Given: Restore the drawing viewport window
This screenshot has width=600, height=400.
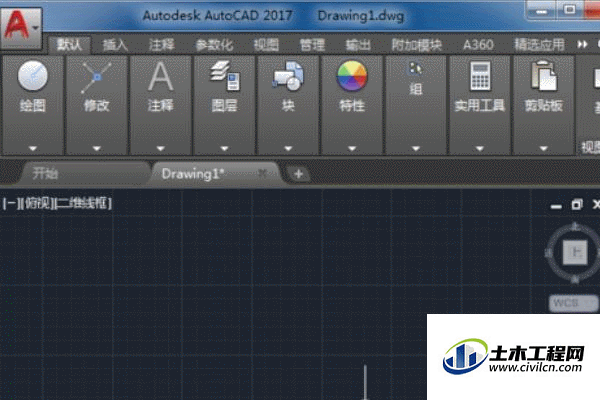Looking at the screenshot, I should 577,205.
